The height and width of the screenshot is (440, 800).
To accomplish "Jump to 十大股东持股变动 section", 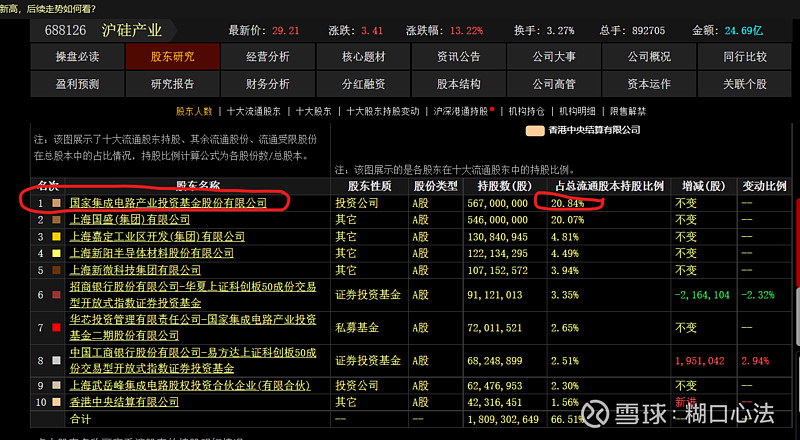I will [x=383, y=111].
